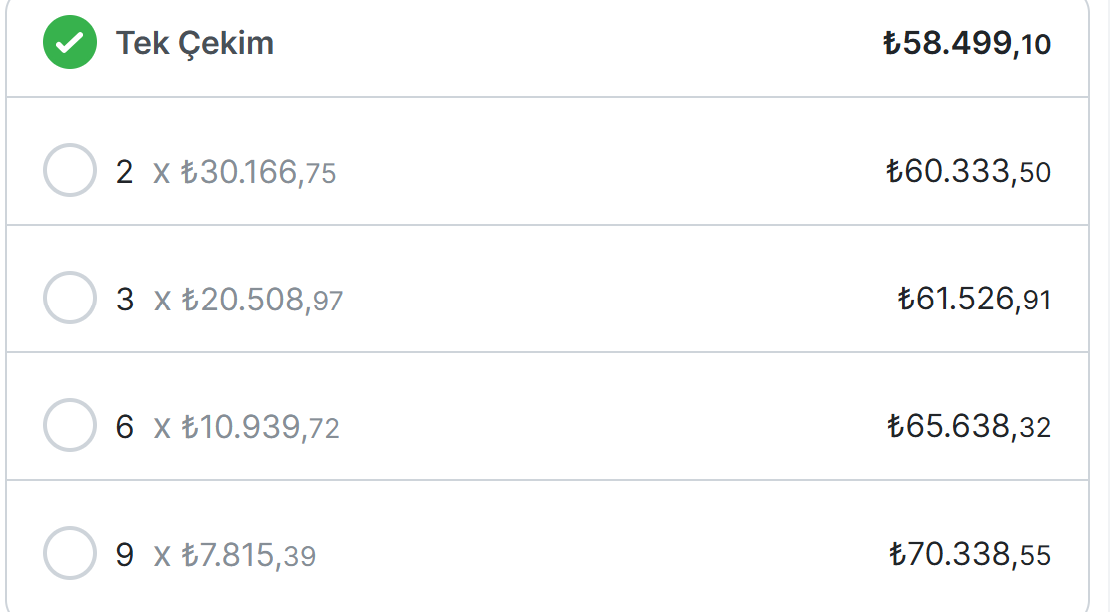
Task: Click the ₺60.333,50 total price
Action: (968, 171)
